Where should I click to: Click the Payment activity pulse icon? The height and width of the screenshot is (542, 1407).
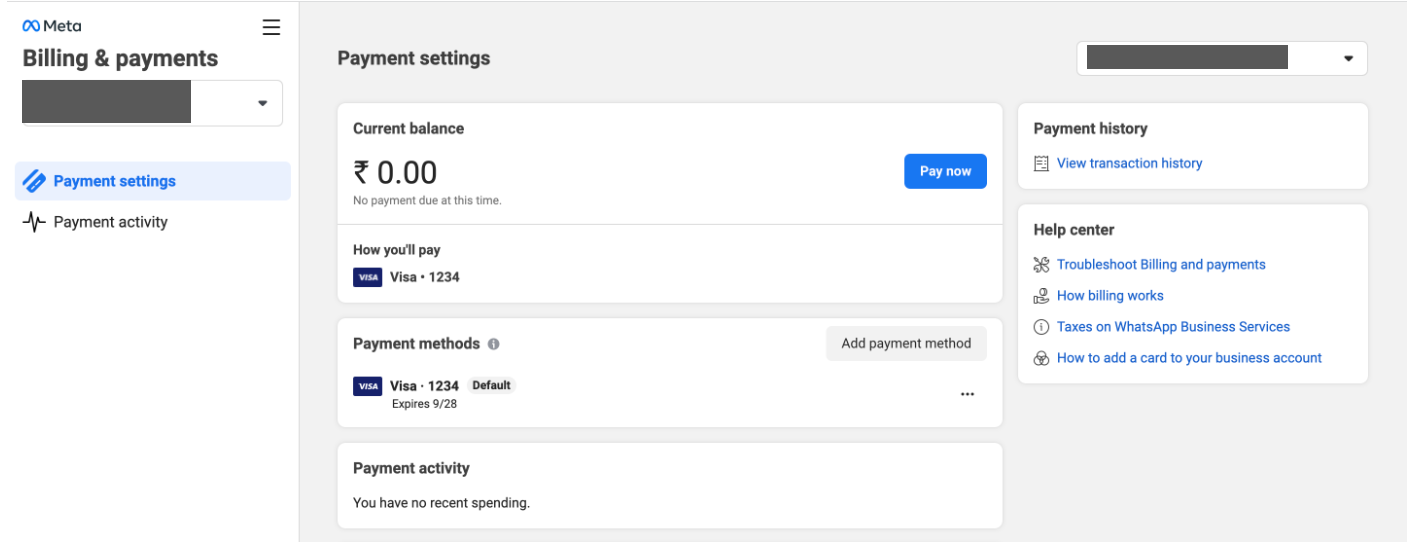[34, 222]
